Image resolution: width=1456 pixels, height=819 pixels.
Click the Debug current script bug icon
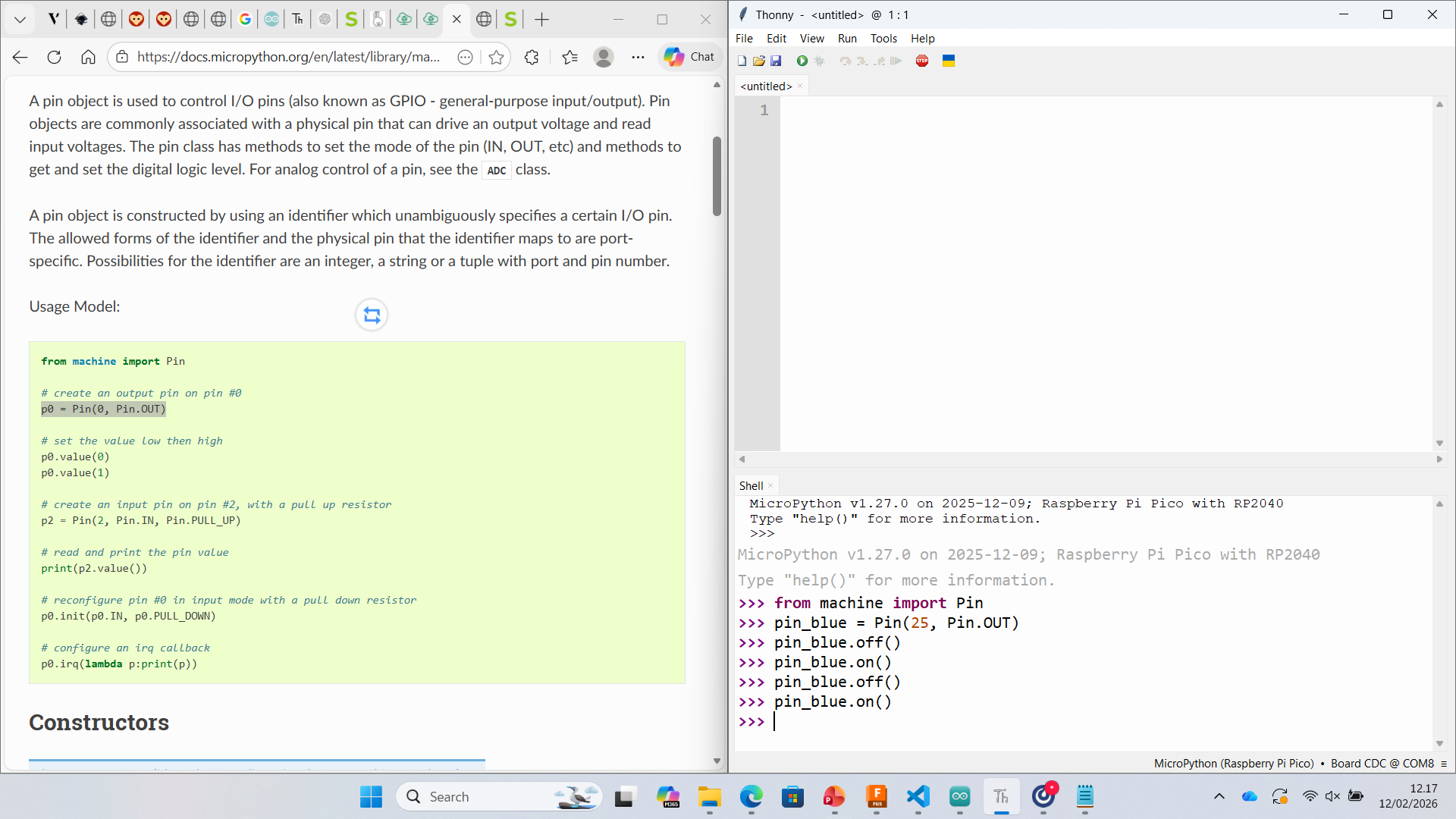(x=819, y=61)
